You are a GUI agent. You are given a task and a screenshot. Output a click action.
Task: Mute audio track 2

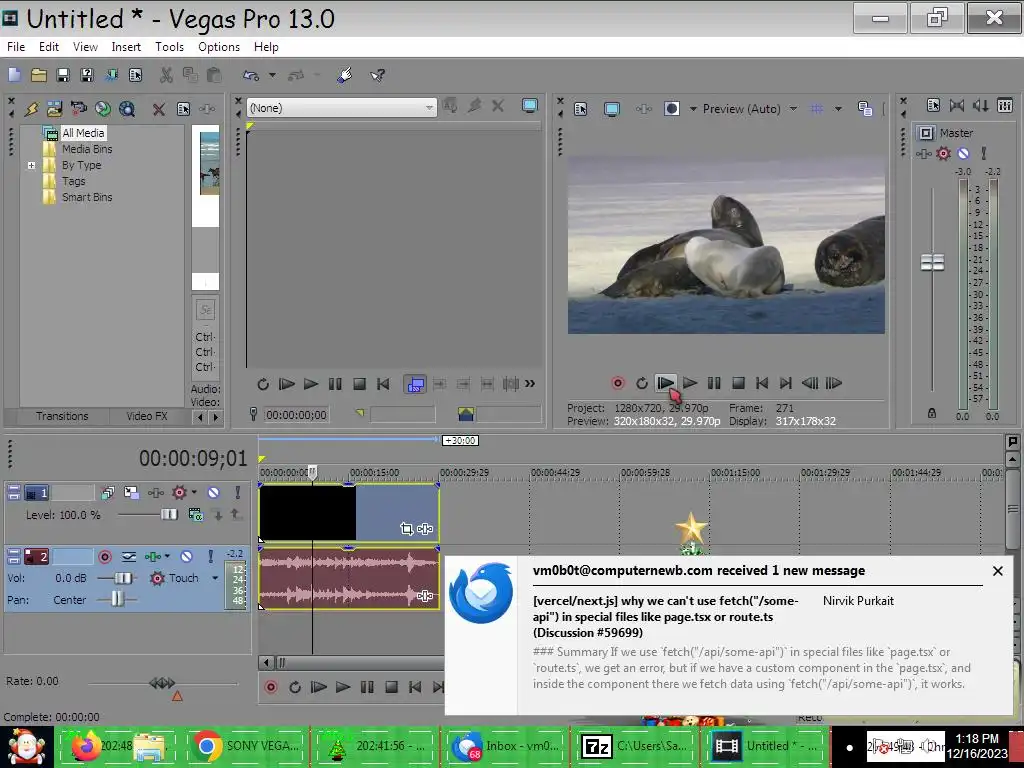(x=186, y=556)
